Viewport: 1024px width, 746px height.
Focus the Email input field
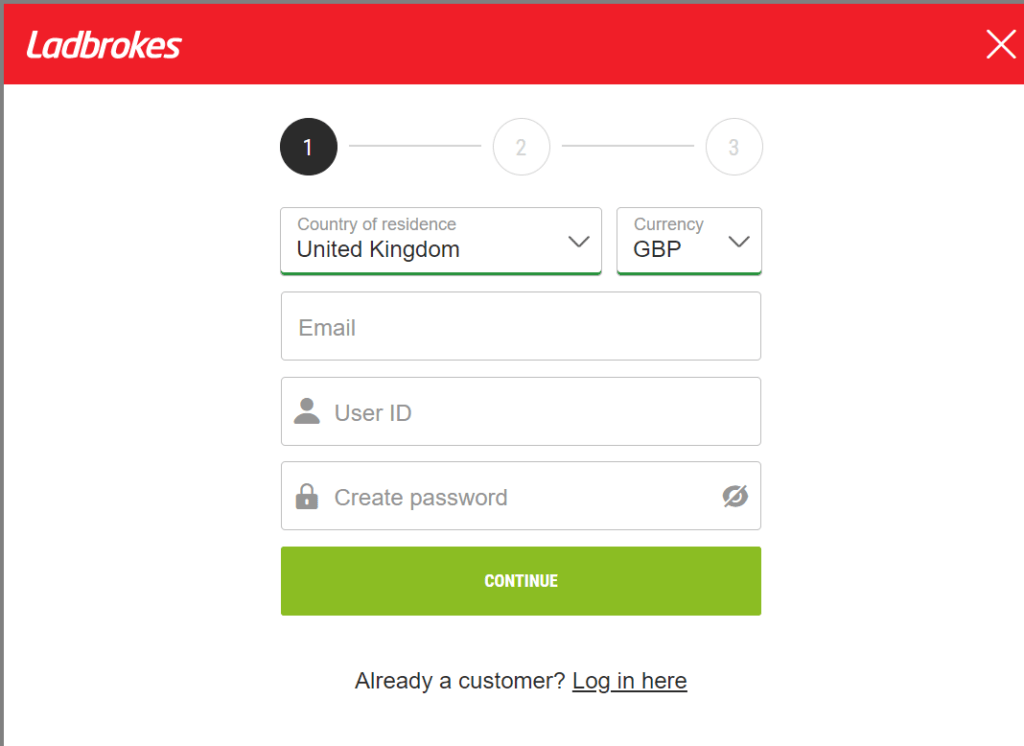tap(520, 327)
